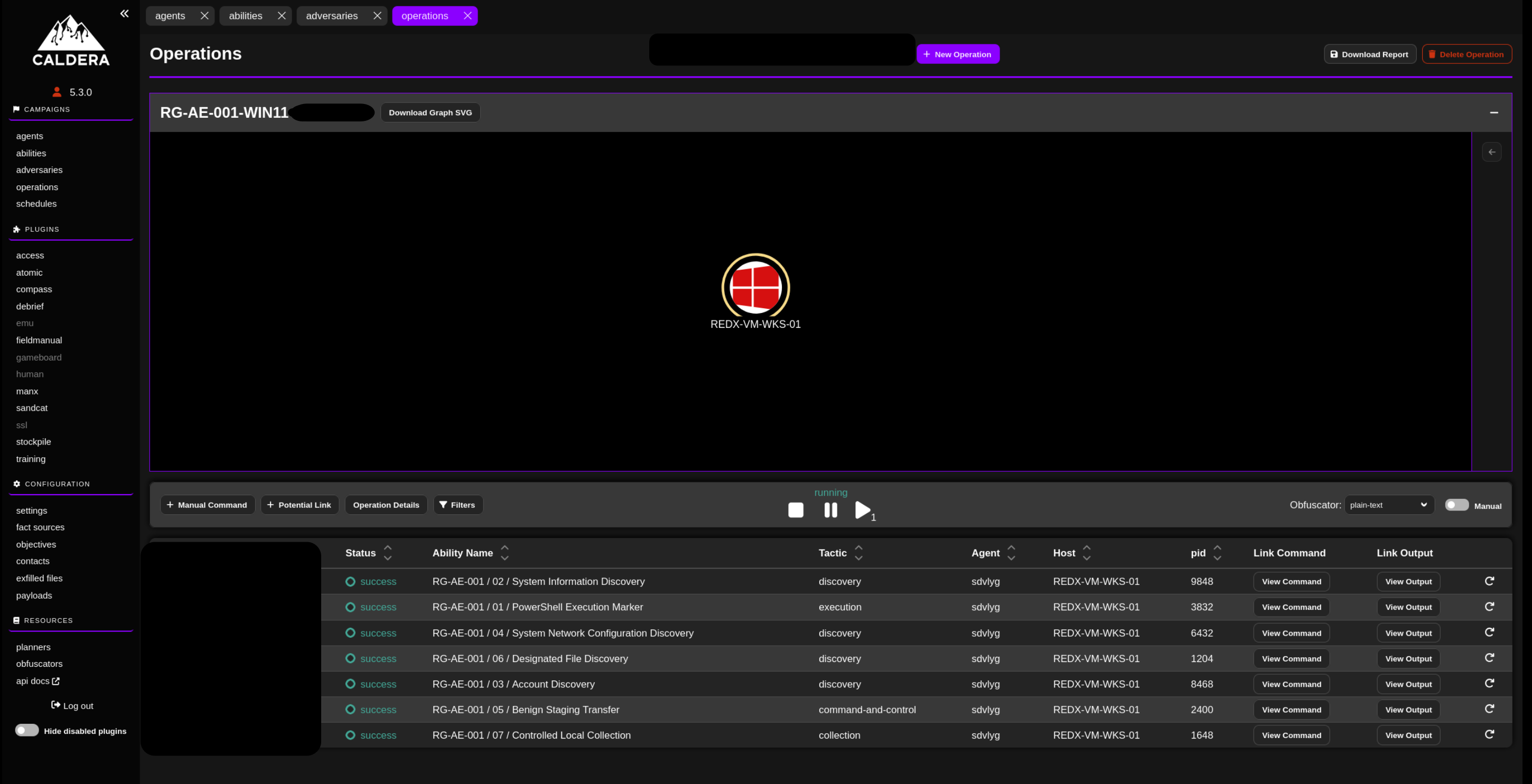Rerun link for Controlled Local Collection
The image size is (1532, 784).
[1489, 735]
